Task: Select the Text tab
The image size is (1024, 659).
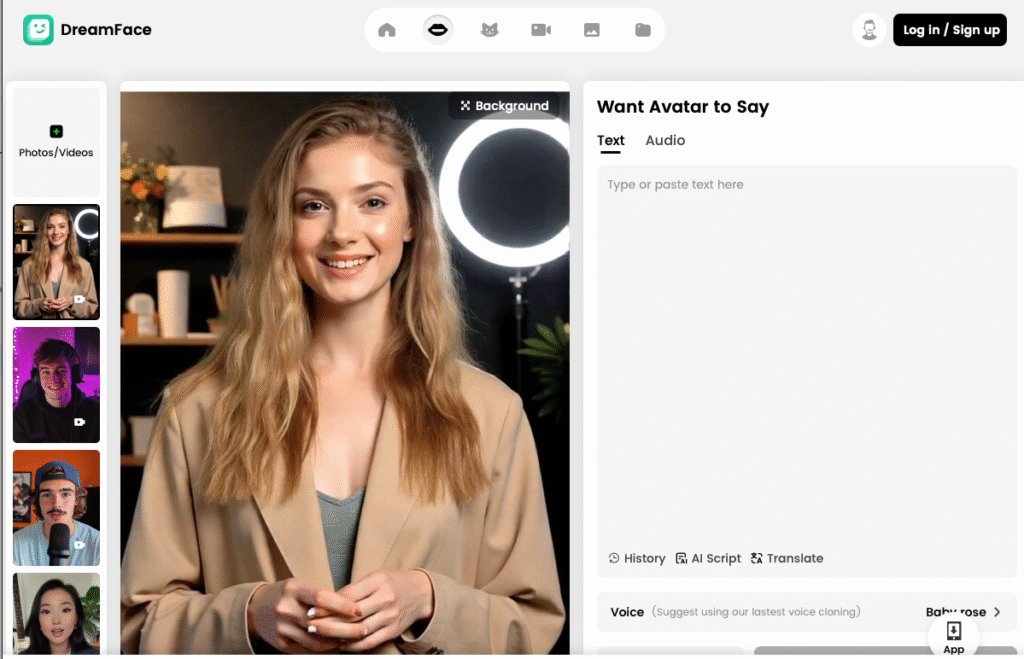Action: 610,141
